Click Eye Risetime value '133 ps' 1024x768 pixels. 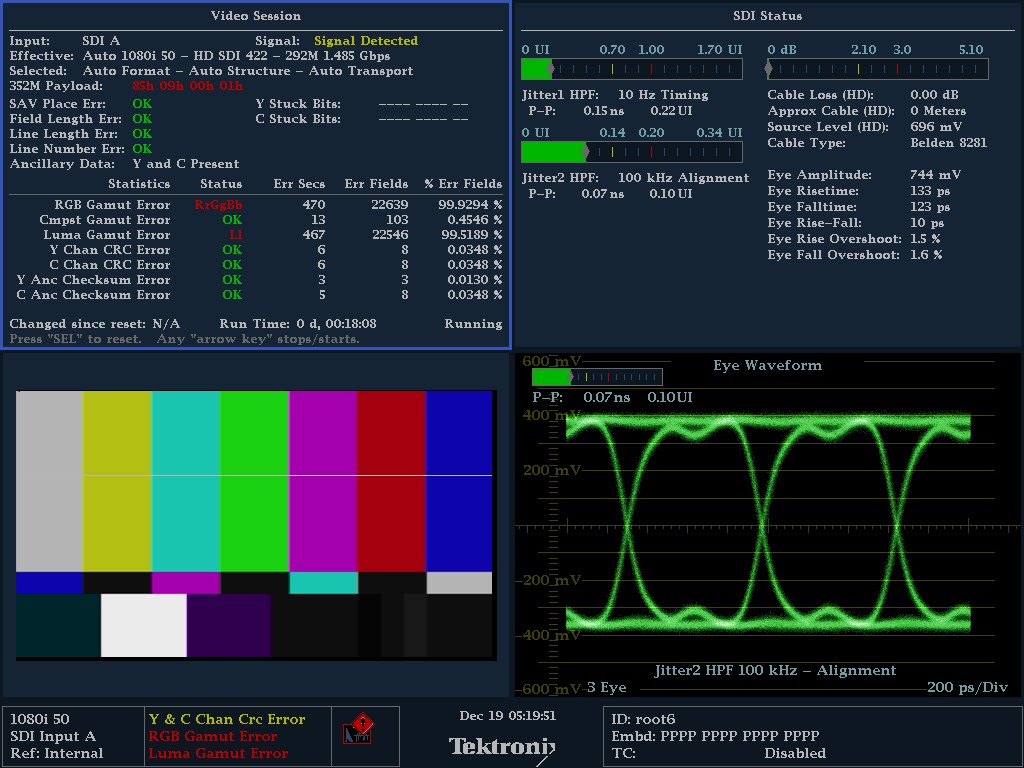pyautogui.click(x=930, y=191)
